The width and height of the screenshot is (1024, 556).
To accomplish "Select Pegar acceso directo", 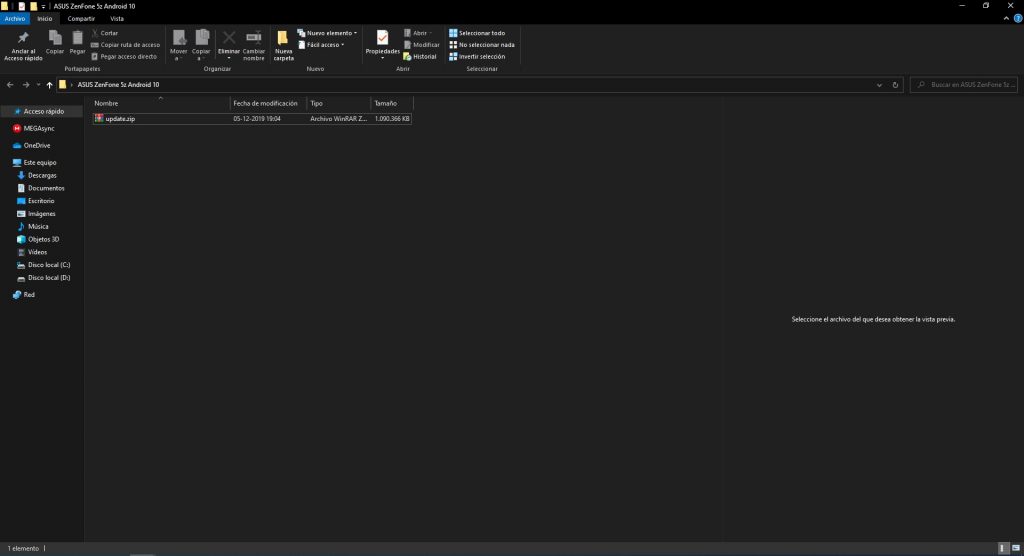I will (124, 56).
